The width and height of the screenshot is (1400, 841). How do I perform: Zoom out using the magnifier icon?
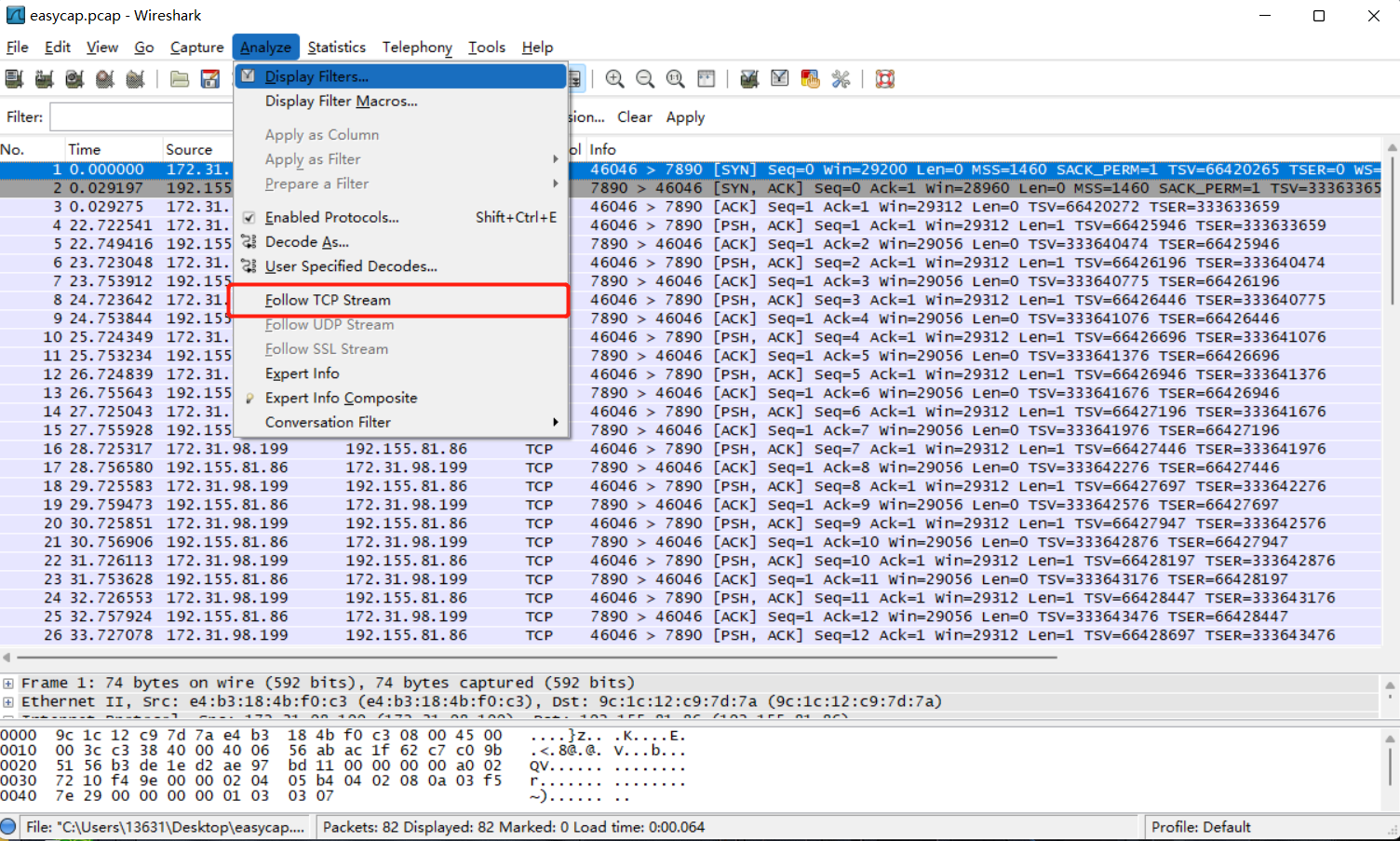pos(645,78)
